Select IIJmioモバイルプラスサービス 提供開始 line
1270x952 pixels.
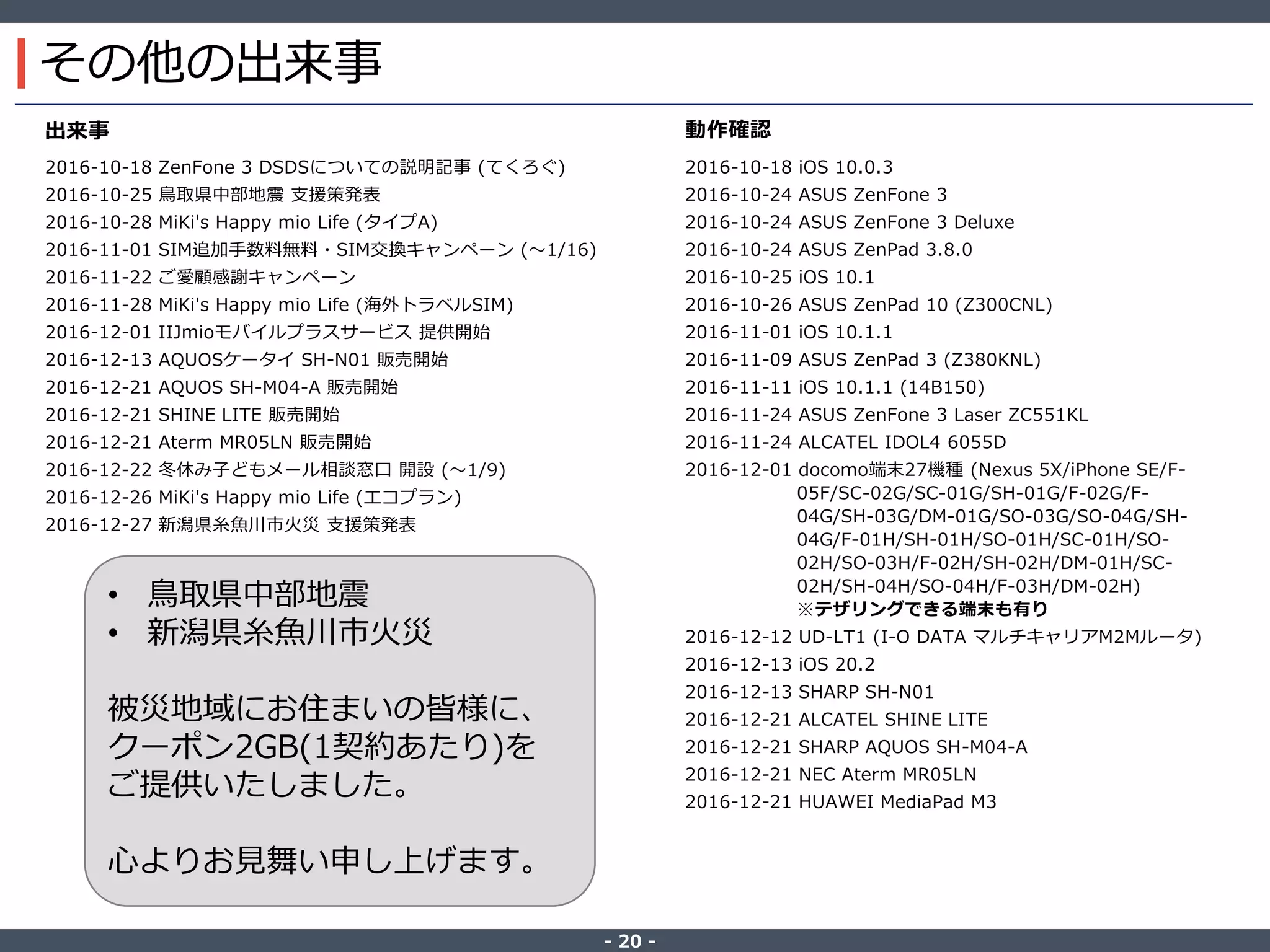point(268,332)
